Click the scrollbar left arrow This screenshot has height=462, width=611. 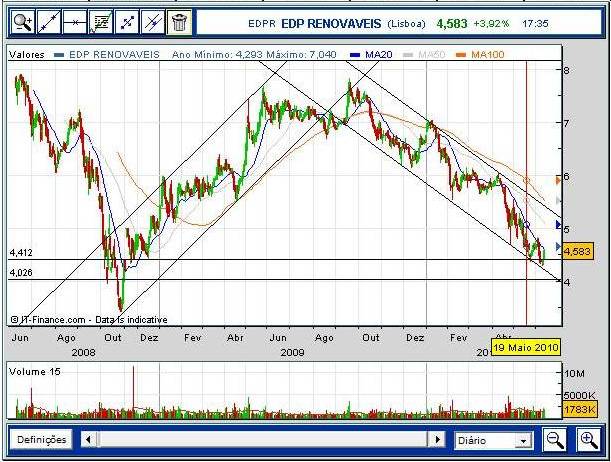[88, 440]
